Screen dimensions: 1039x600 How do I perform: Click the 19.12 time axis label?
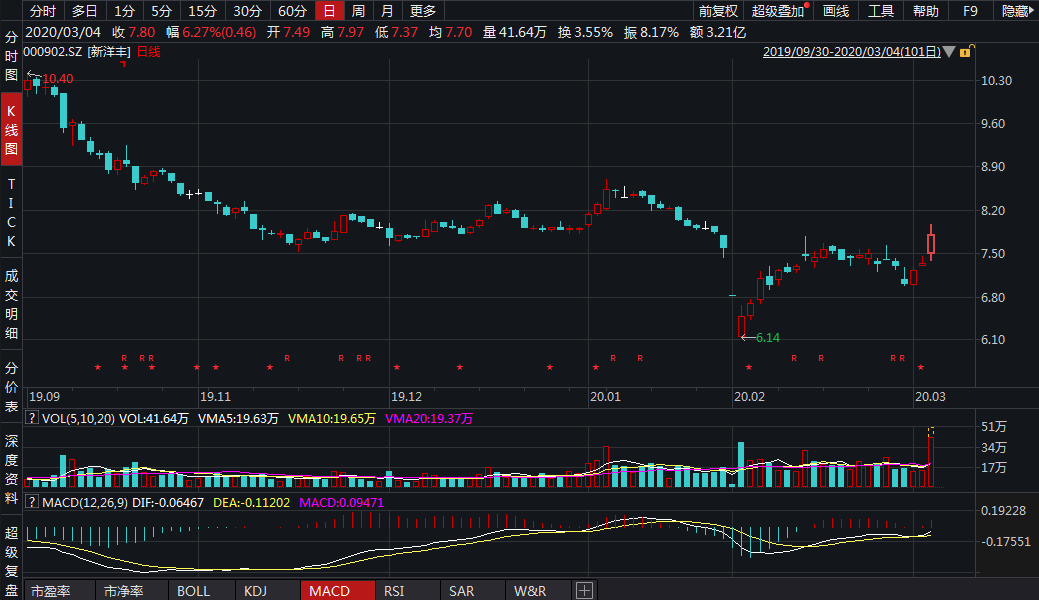[x=406, y=396]
